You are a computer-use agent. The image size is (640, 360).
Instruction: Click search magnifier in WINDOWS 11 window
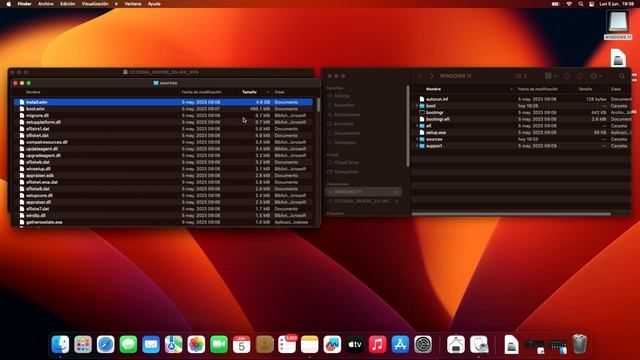click(x=622, y=76)
